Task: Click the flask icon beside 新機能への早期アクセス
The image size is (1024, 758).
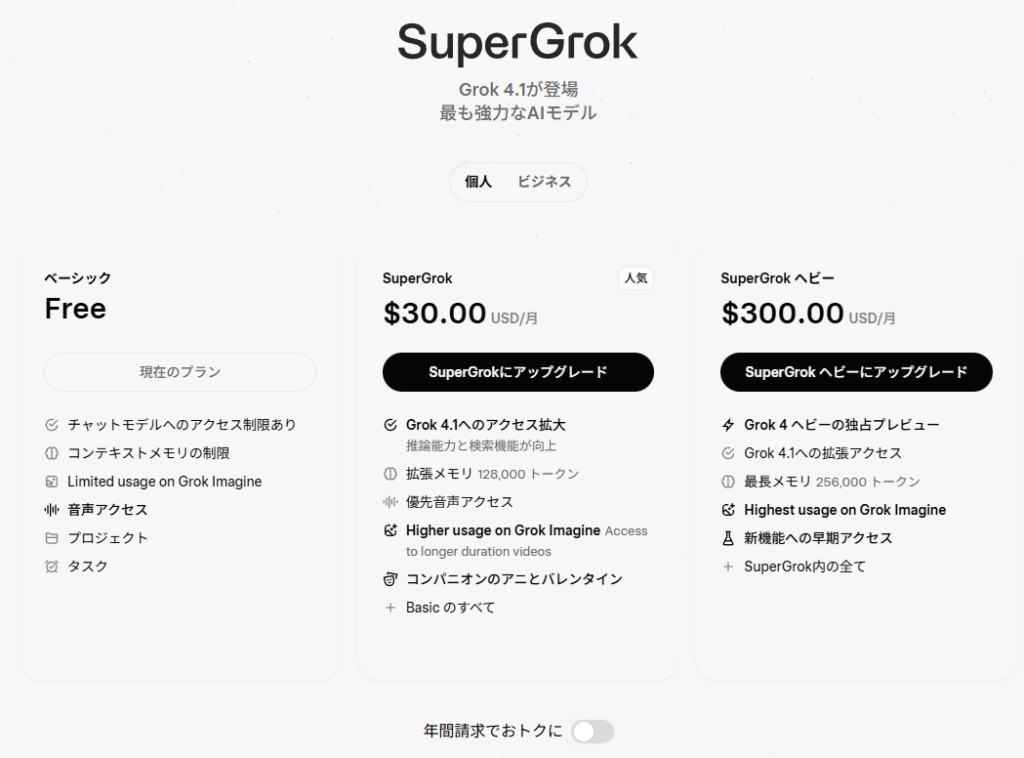Action: tap(729, 538)
